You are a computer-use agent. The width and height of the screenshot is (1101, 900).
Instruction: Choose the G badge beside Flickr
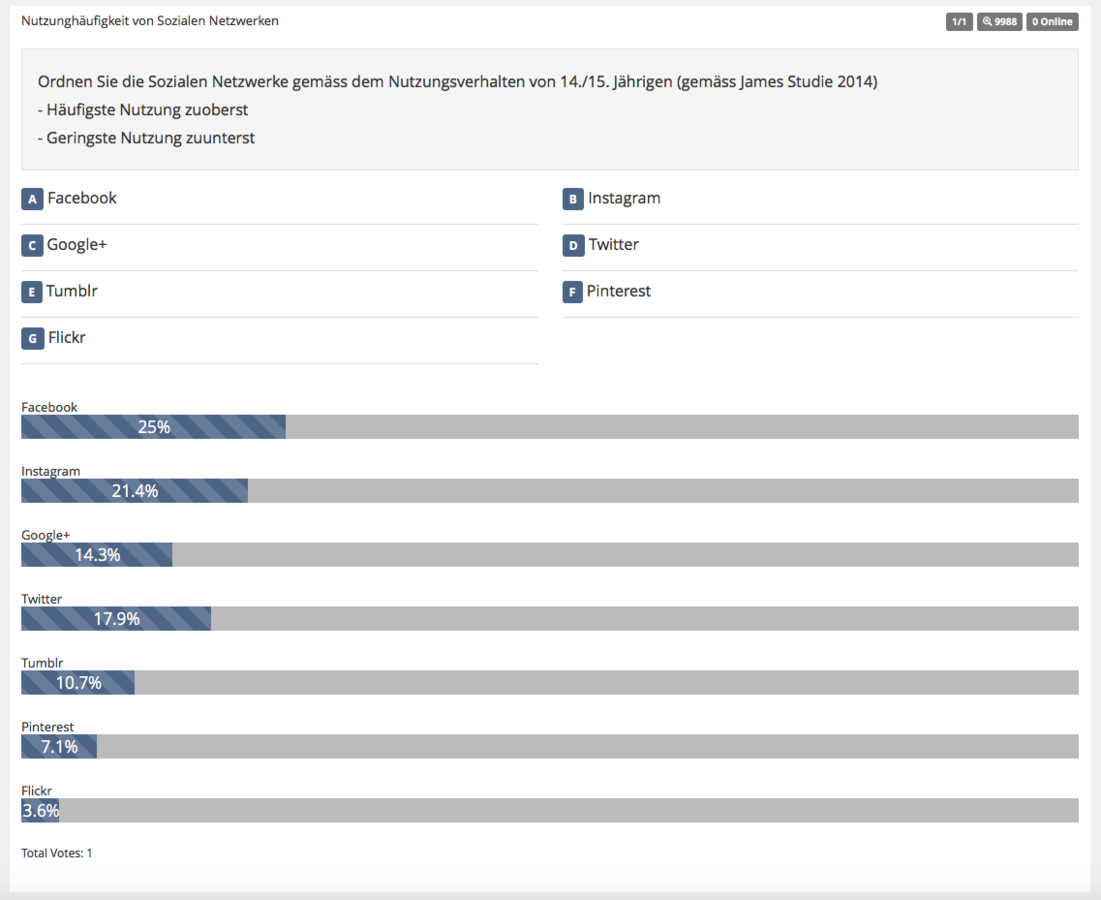click(32, 338)
